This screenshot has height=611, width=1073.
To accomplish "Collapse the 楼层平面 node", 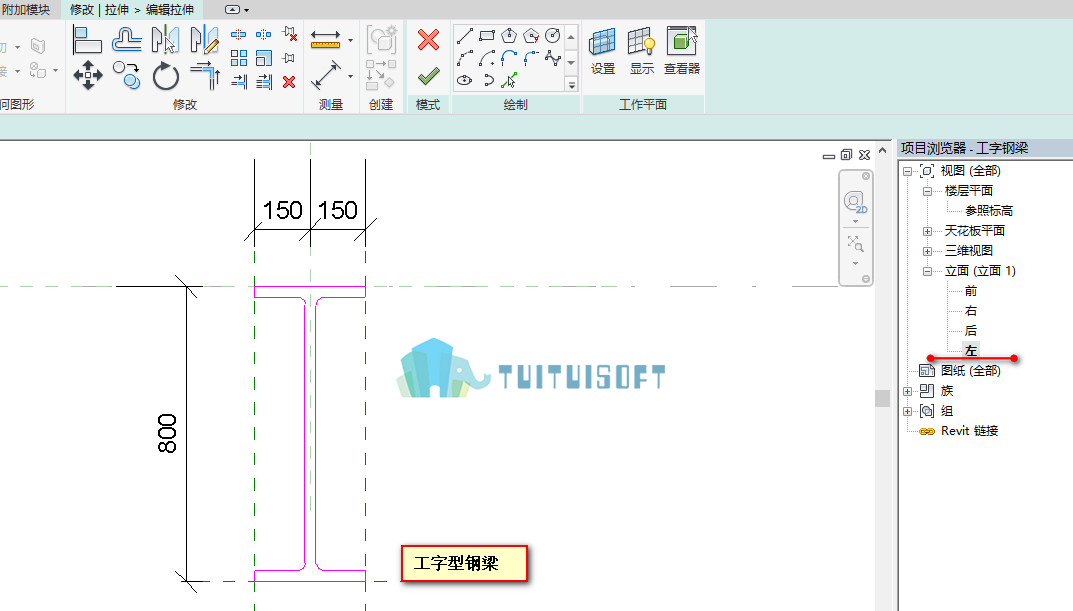I will pyautogui.click(x=927, y=191).
